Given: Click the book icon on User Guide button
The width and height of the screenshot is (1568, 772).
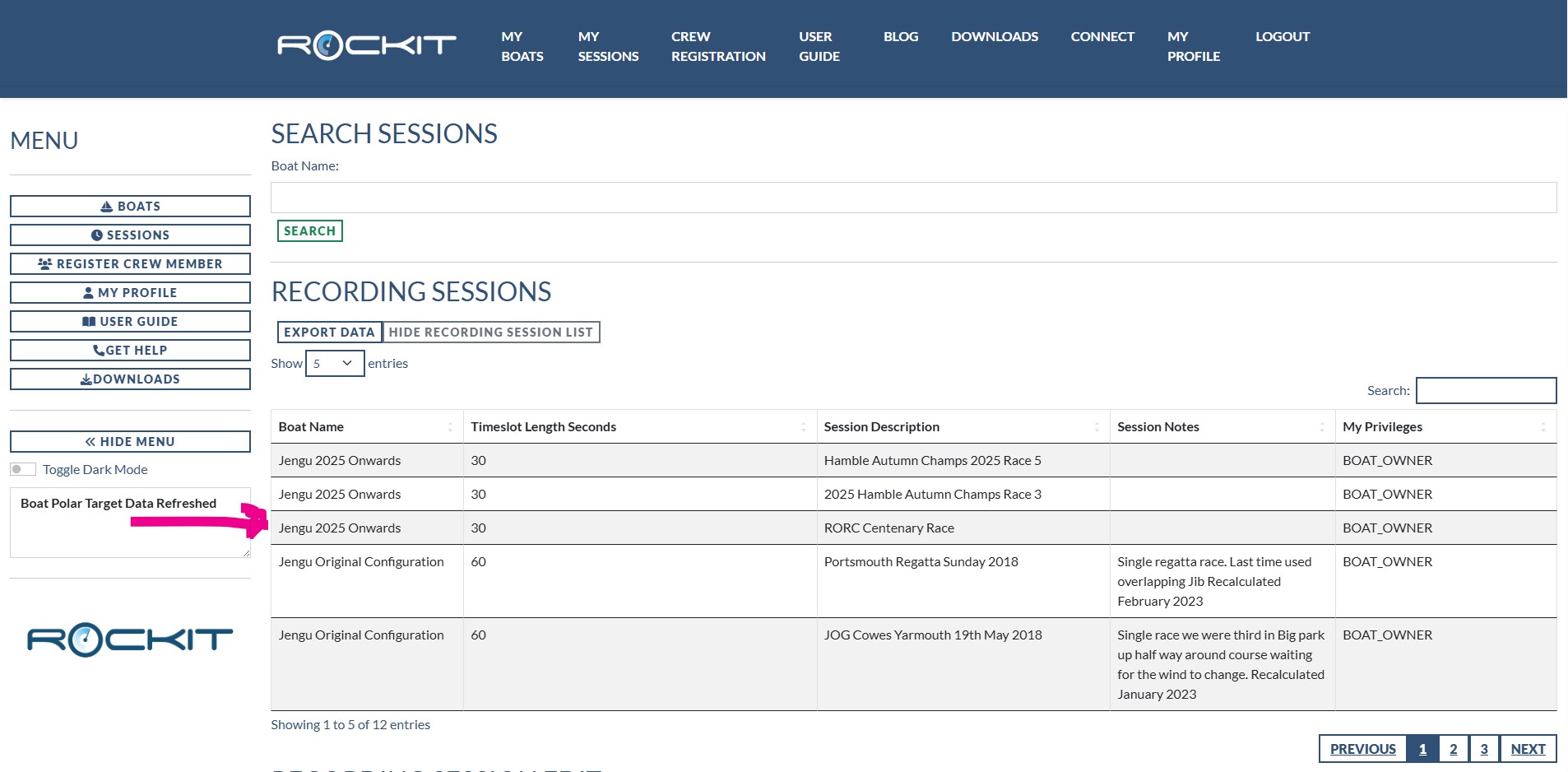Looking at the screenshot, I should pyautogui.click(x=89, y=322).
